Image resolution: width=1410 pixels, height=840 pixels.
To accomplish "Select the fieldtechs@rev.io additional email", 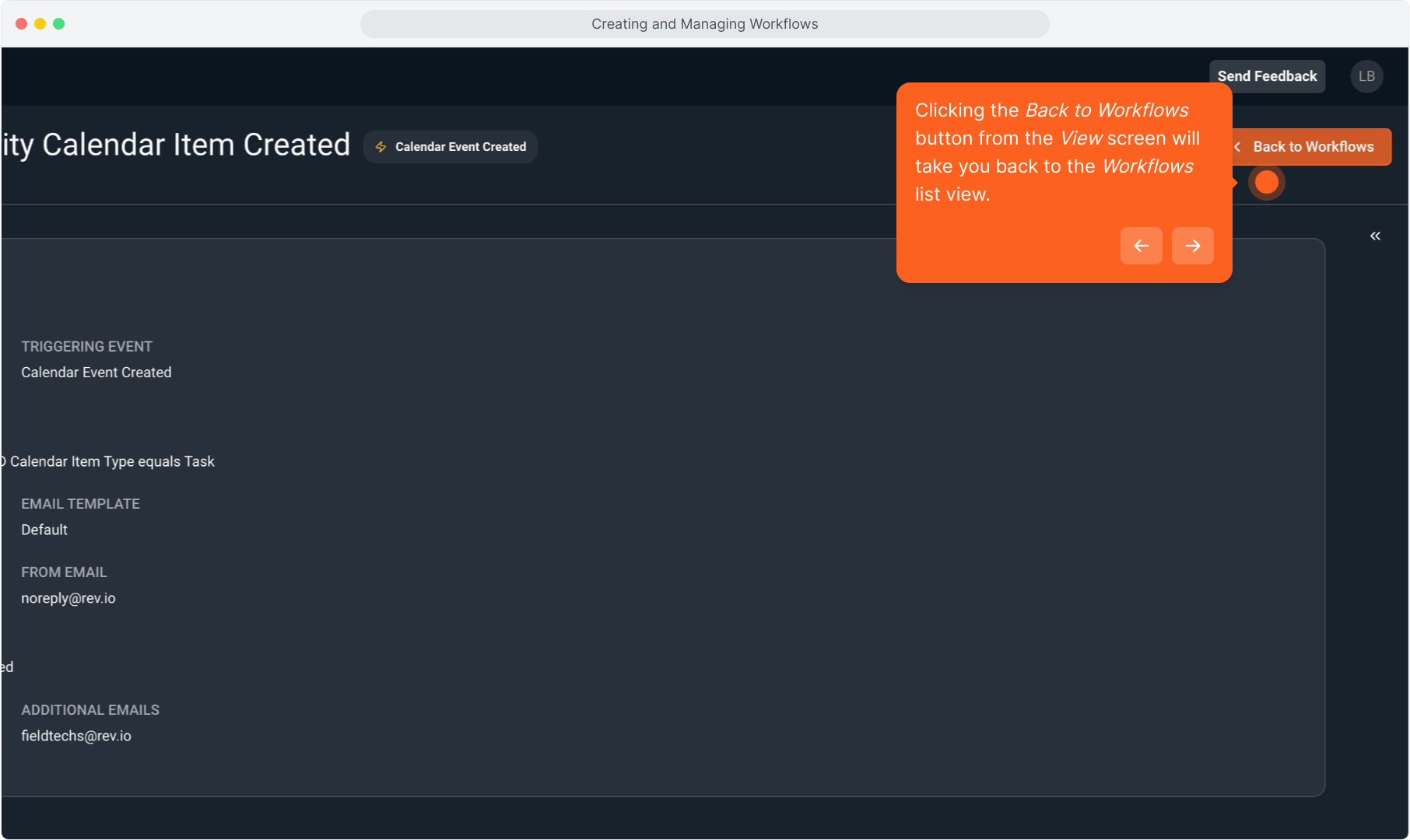I will [76, 736].
